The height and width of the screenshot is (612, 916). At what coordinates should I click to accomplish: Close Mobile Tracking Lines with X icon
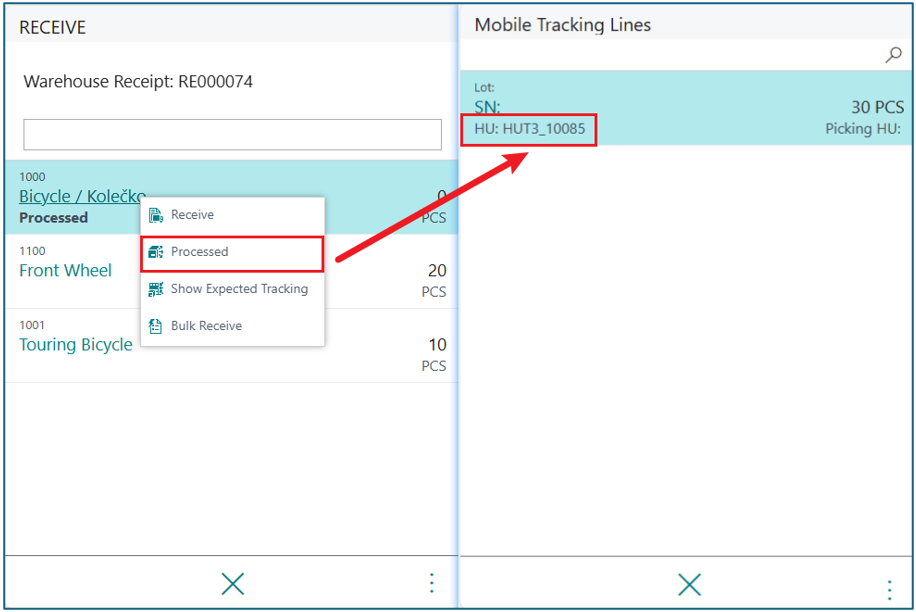pyautogui.click(x=689, y=584)
